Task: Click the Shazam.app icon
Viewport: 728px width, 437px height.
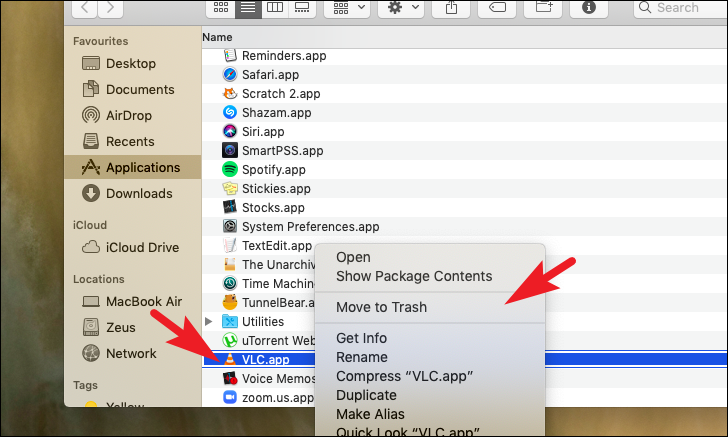Action: coord(230,112)
